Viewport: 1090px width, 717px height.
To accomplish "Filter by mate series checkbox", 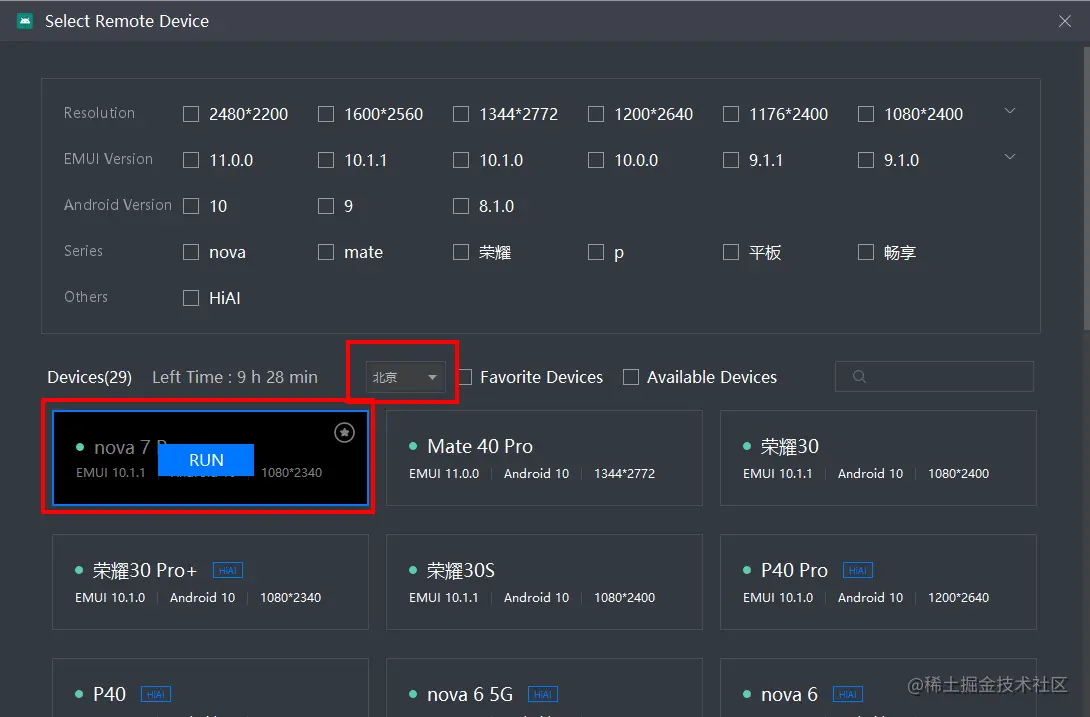I will click(x=325, y=252).
